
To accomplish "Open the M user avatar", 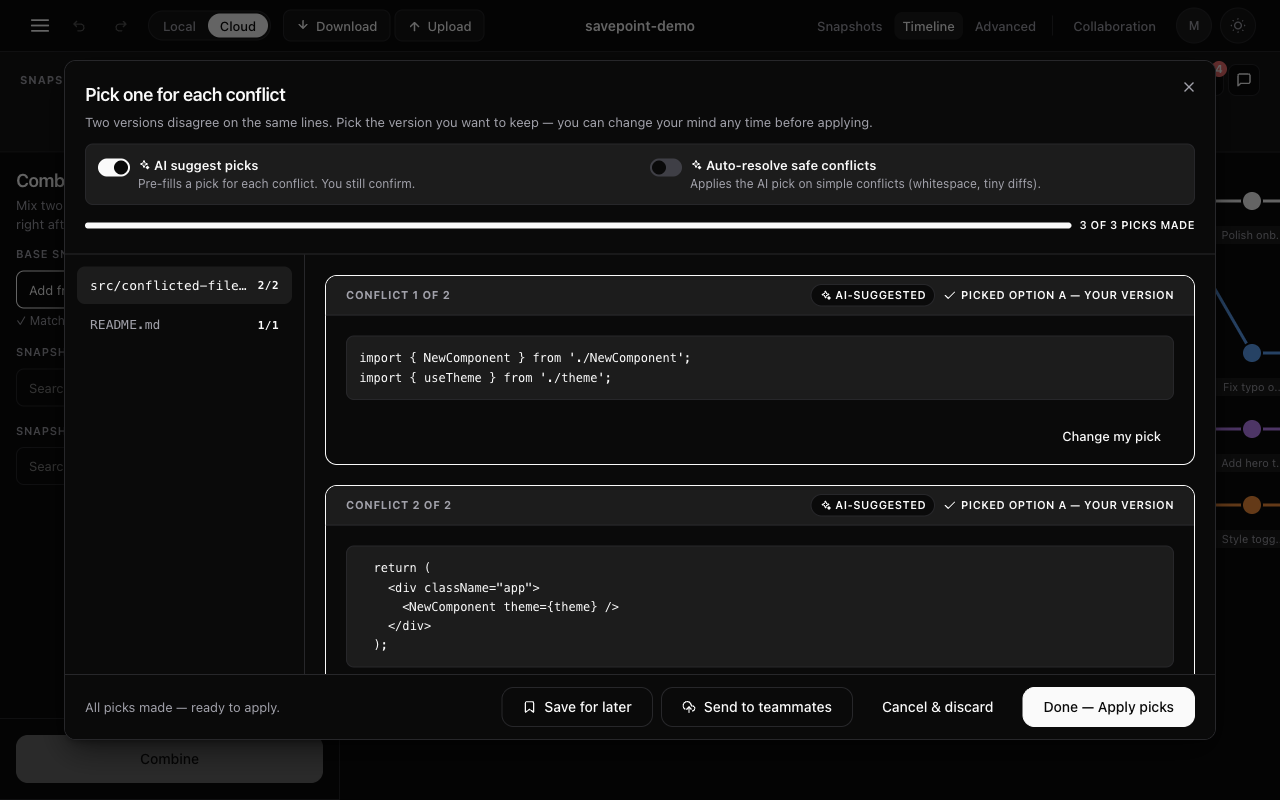I will click(x=1194, y=26).
